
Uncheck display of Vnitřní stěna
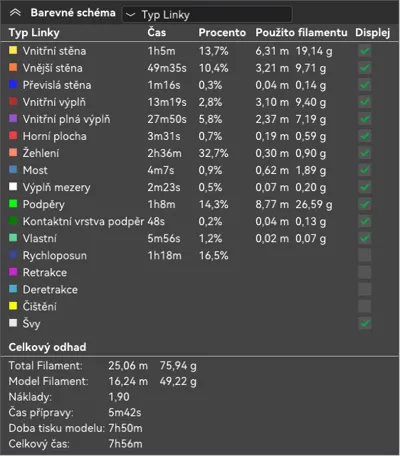click(x=365, y=51)
